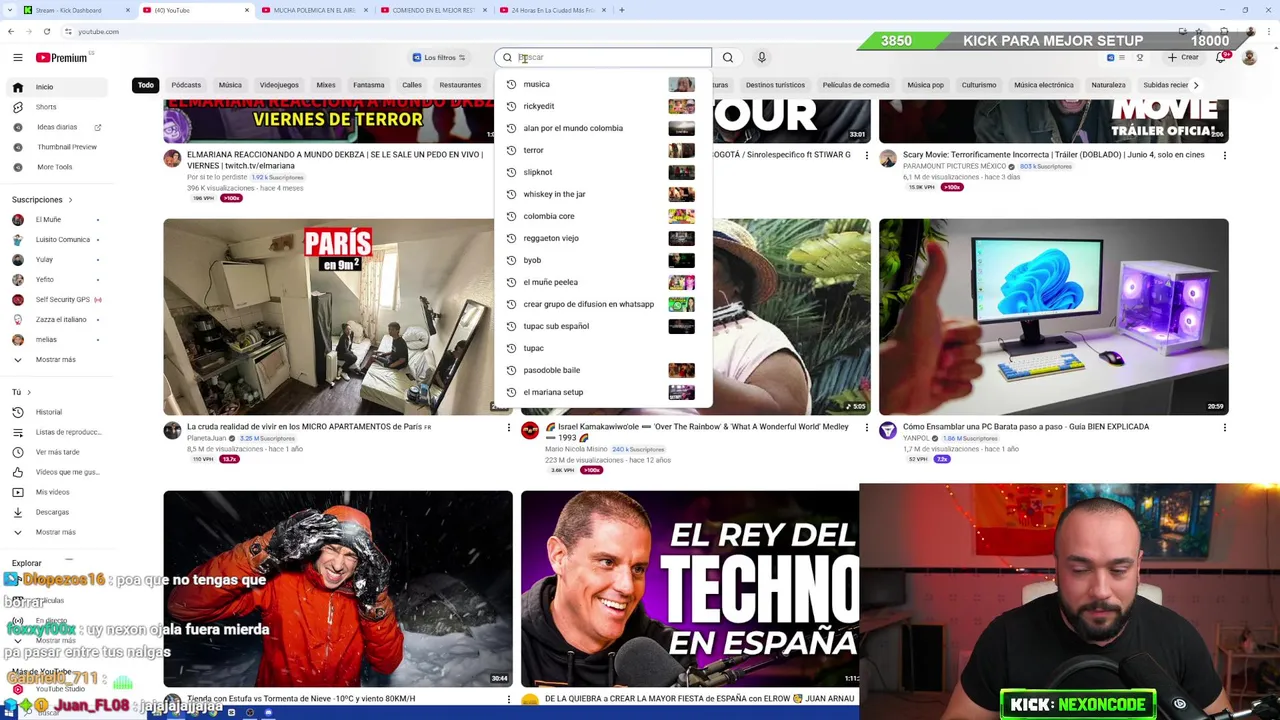Screen dimensions: 1280x720
Task: Expand Mostrar más under Suscripciones
Action: coord(55,360)
